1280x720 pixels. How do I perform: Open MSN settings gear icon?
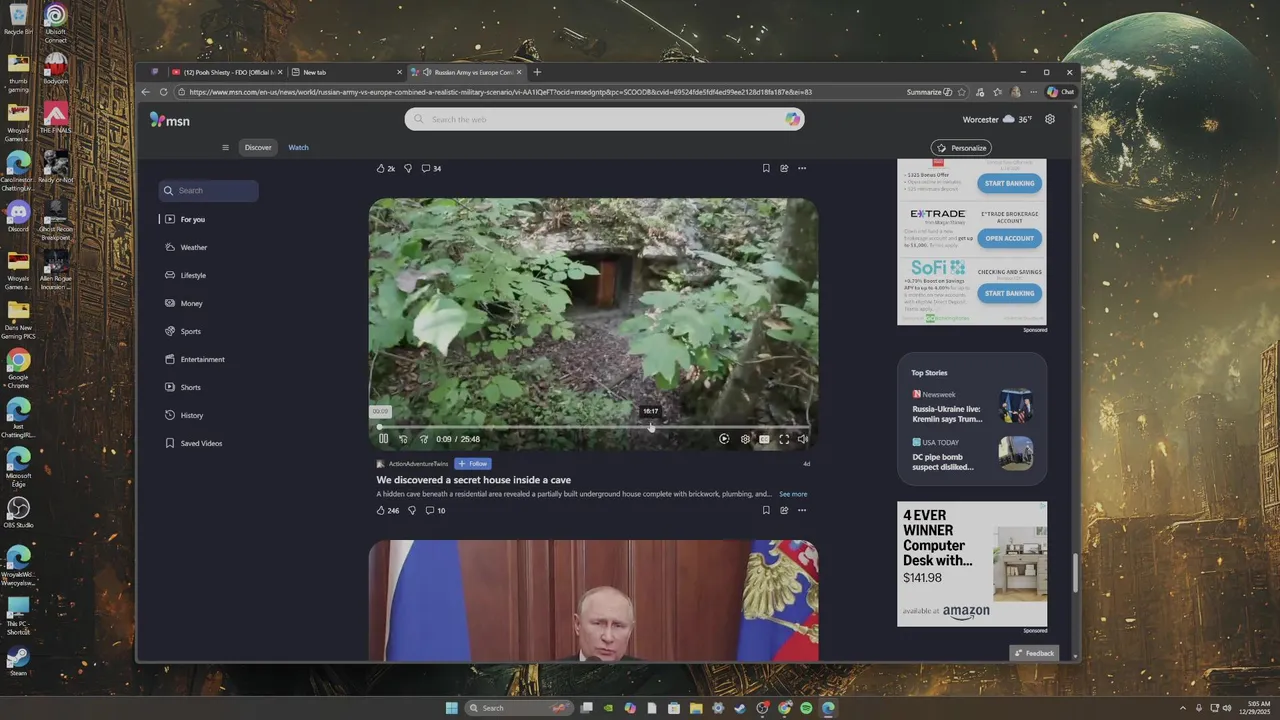click(x=1049, y=119)
